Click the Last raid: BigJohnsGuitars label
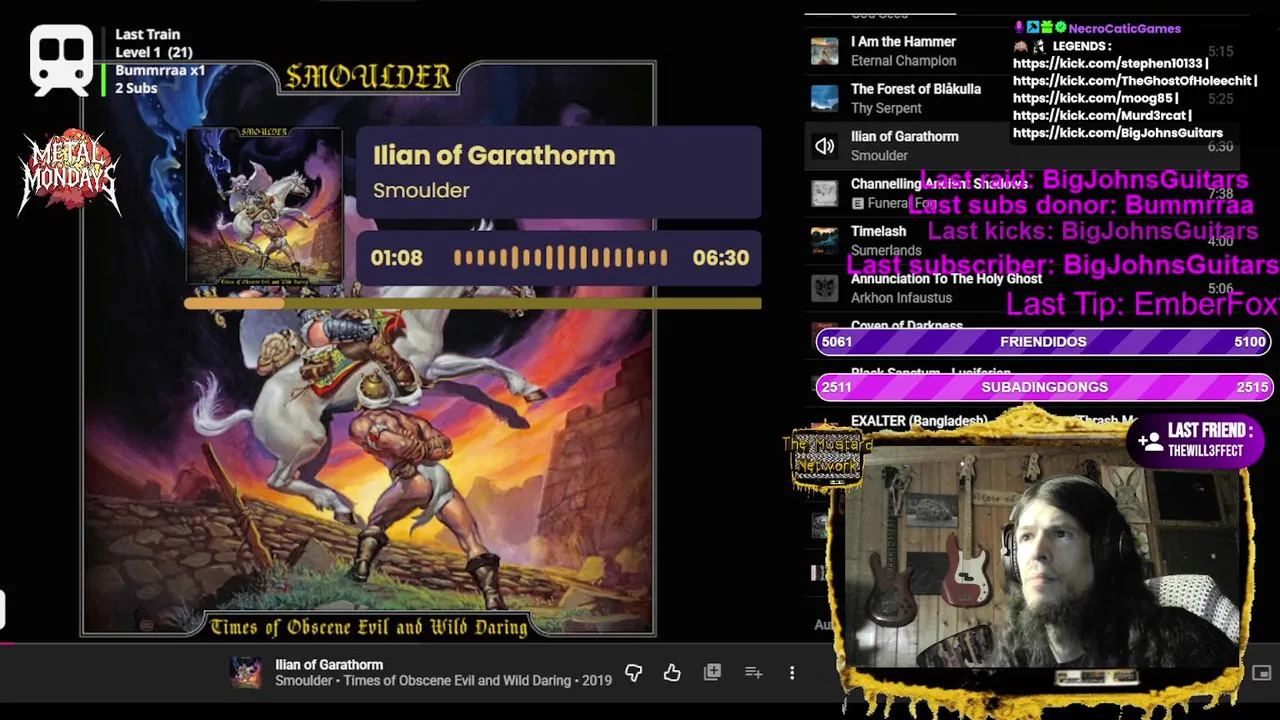The height and width of the screenshot is (720, 1280). tap(1083, 180)
